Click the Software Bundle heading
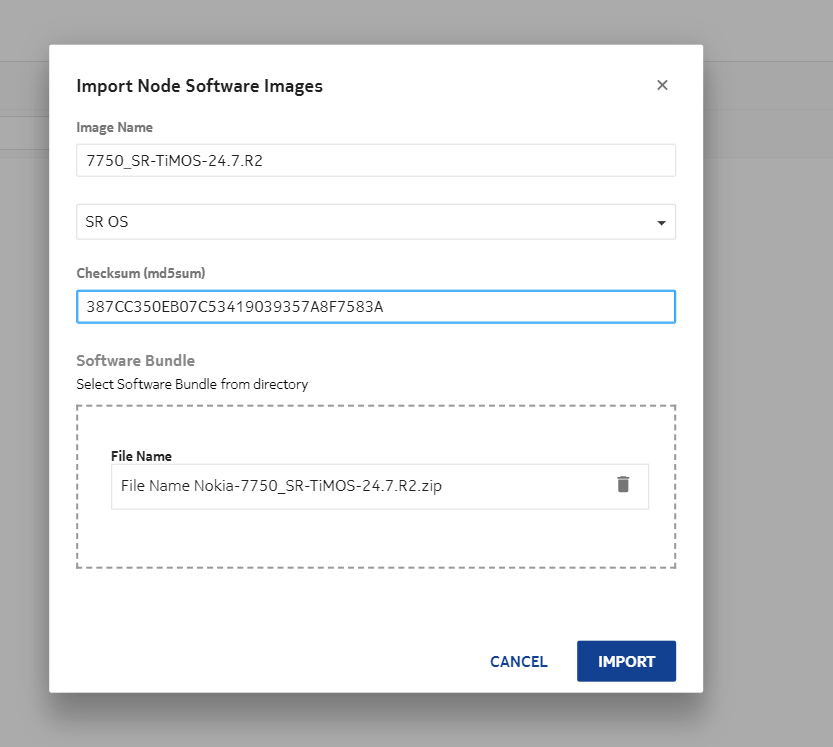 [135, 360]
